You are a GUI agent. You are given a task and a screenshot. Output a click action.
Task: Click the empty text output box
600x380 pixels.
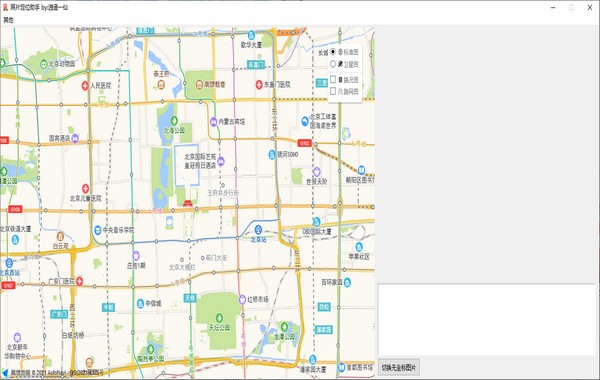click(x=487, y=320)
